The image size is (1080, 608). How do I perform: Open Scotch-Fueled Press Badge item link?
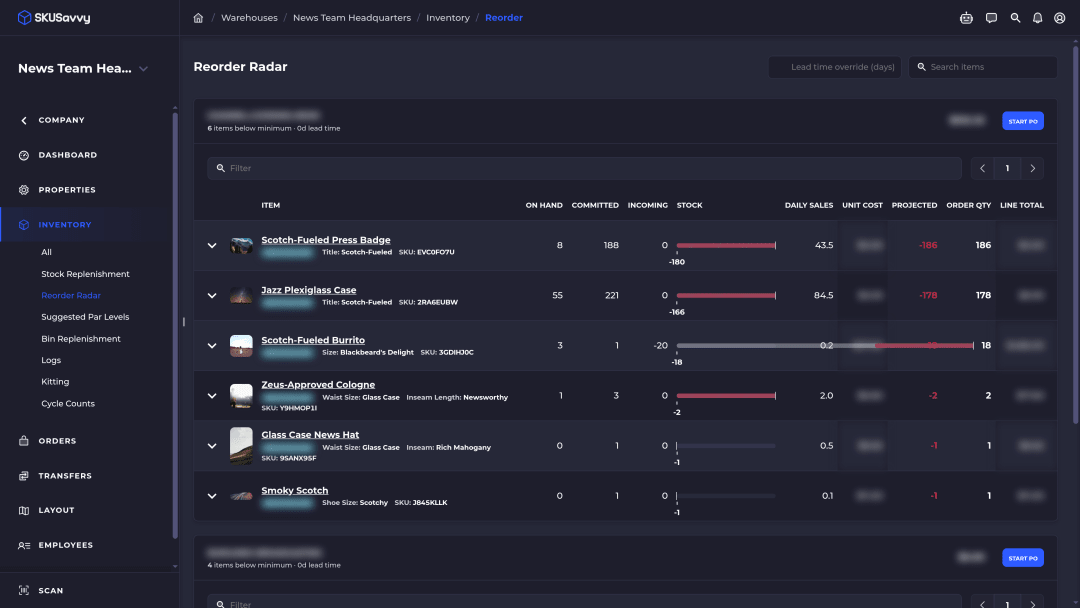pos(326,240)
